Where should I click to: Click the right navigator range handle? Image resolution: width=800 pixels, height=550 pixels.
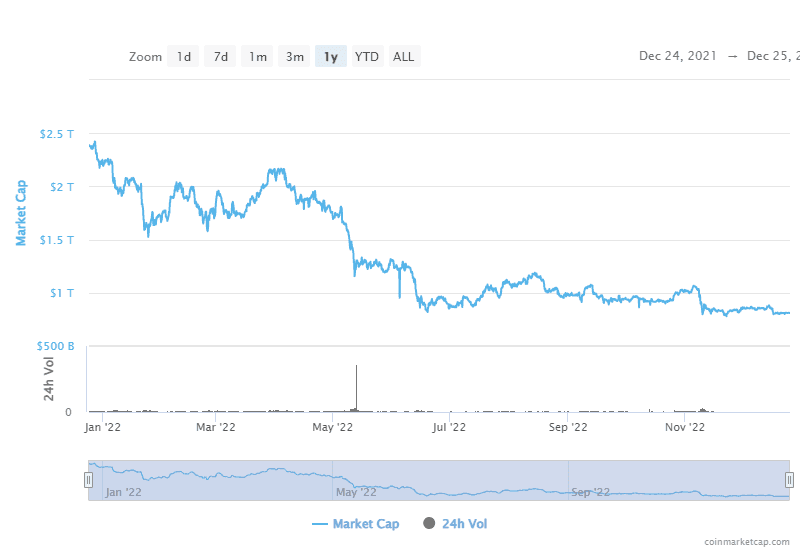pos(789,480)
